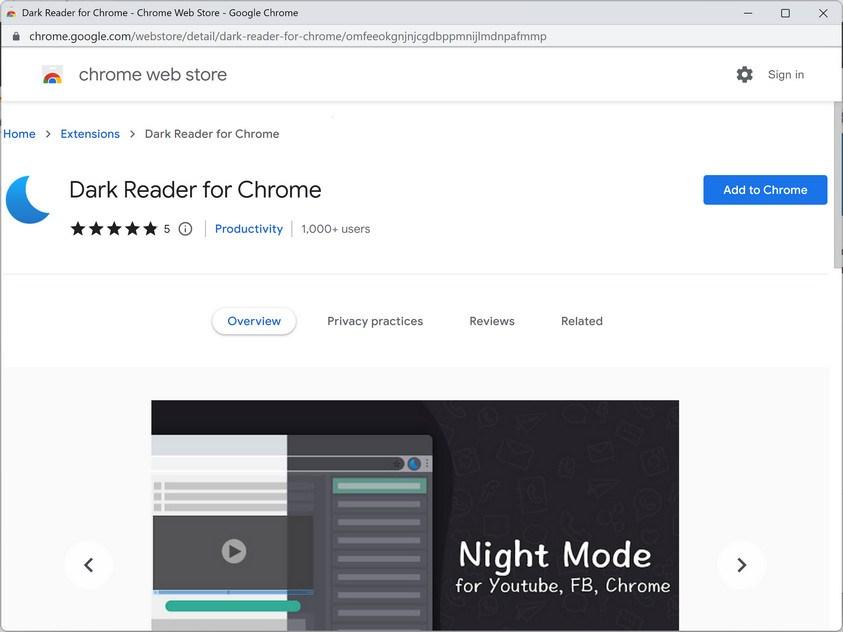Image resolution: width=843 pixels, height=632 pixels.
Task: Click the page vertical scrollbar
Action: 838,184
